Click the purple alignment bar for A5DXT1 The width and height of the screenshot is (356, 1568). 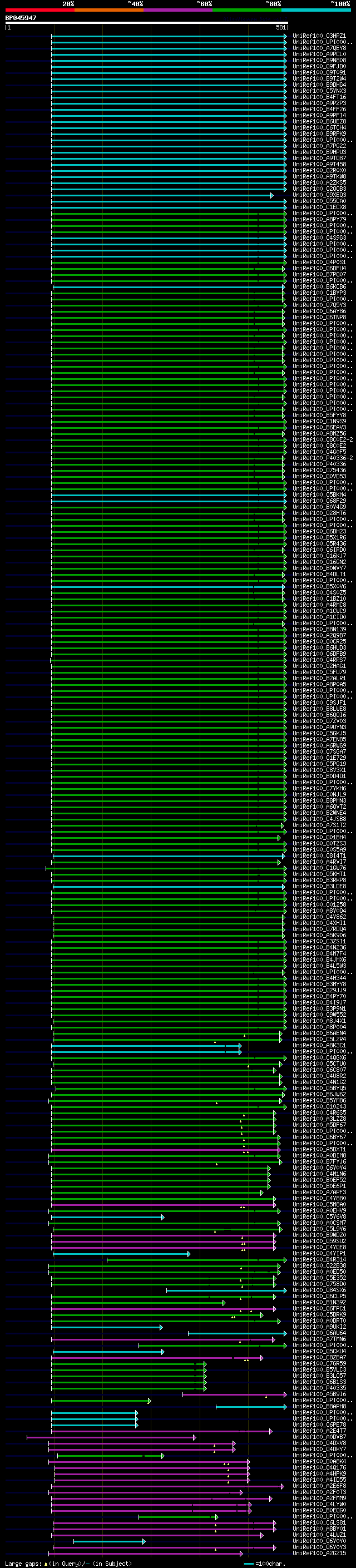pos(166,1150)
